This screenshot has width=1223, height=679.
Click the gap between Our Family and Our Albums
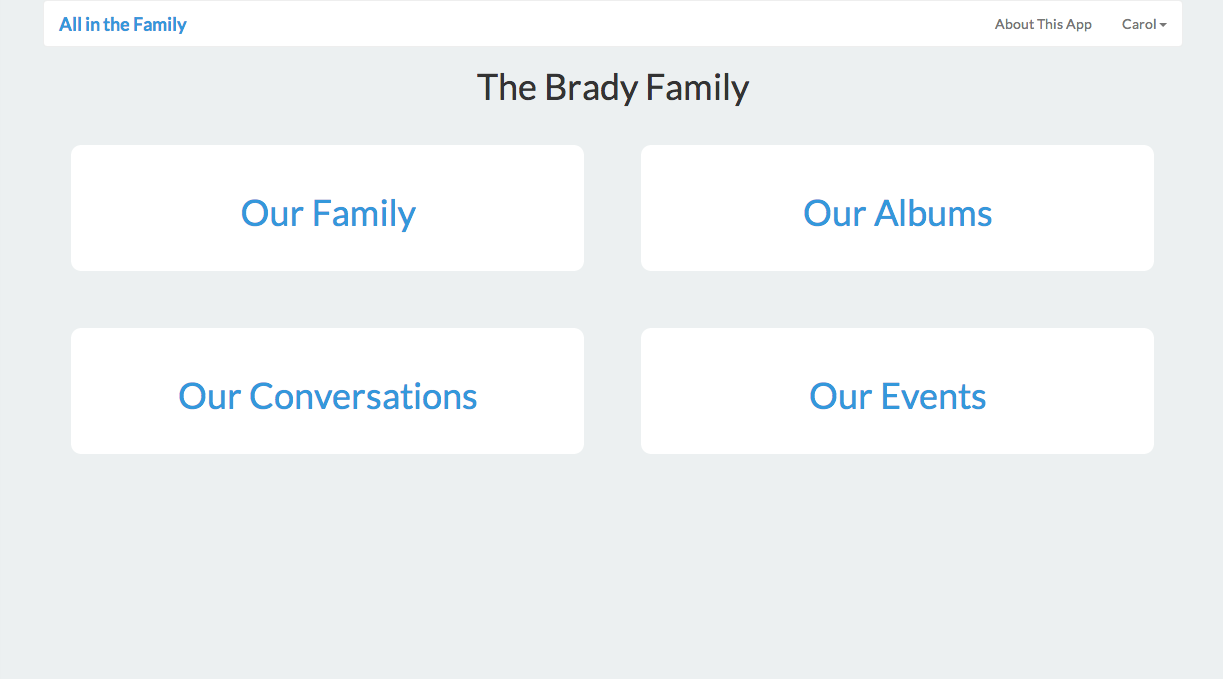(612, 208)
